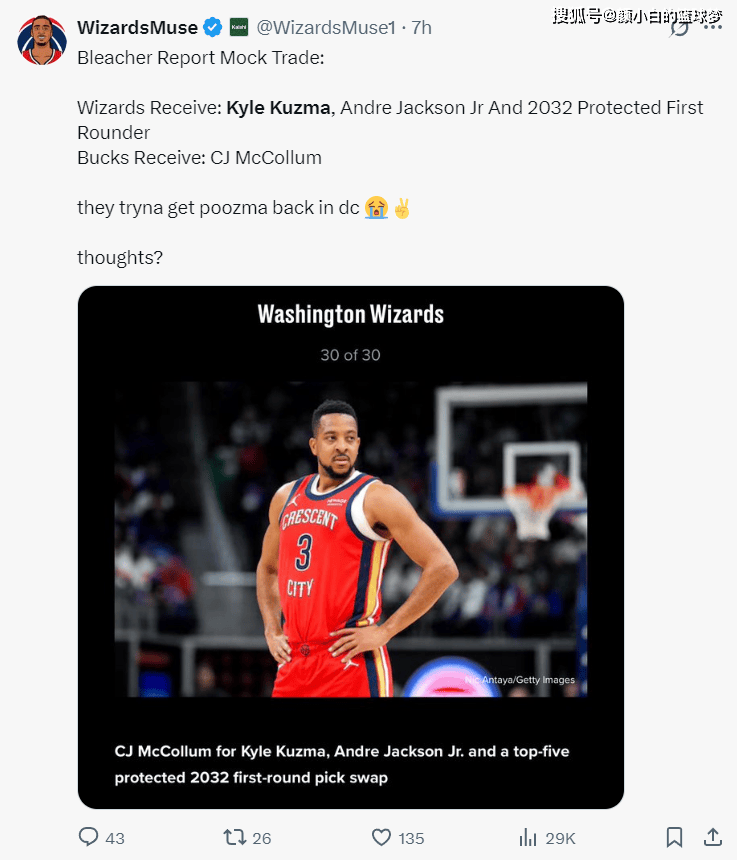Screen dimensions: 737x860
Task: Click the 135 likes count
Action: pyautogui.click(x=411, y=838)
